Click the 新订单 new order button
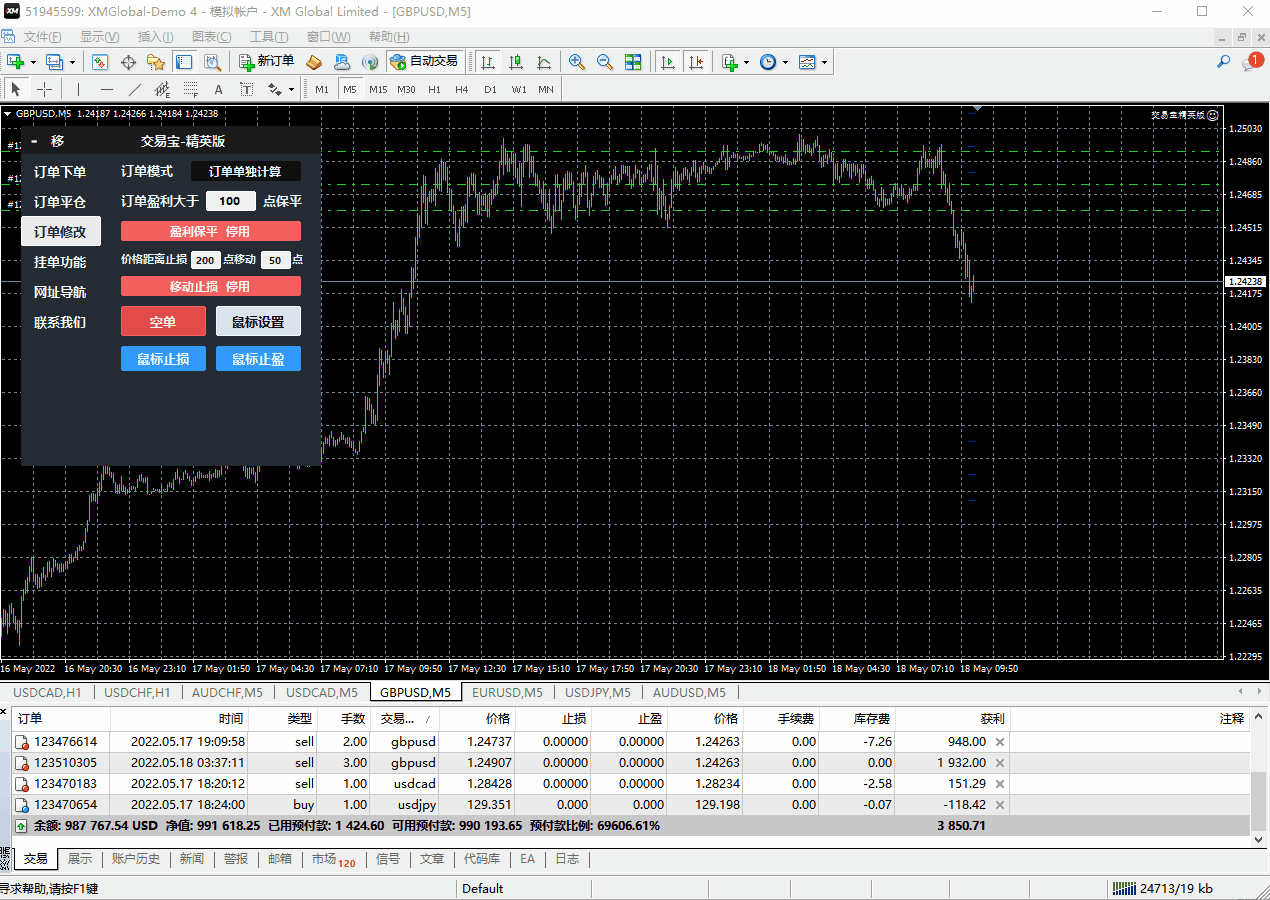The height and width of the screenshot is (900, 1270). click(x=266, y=62)
